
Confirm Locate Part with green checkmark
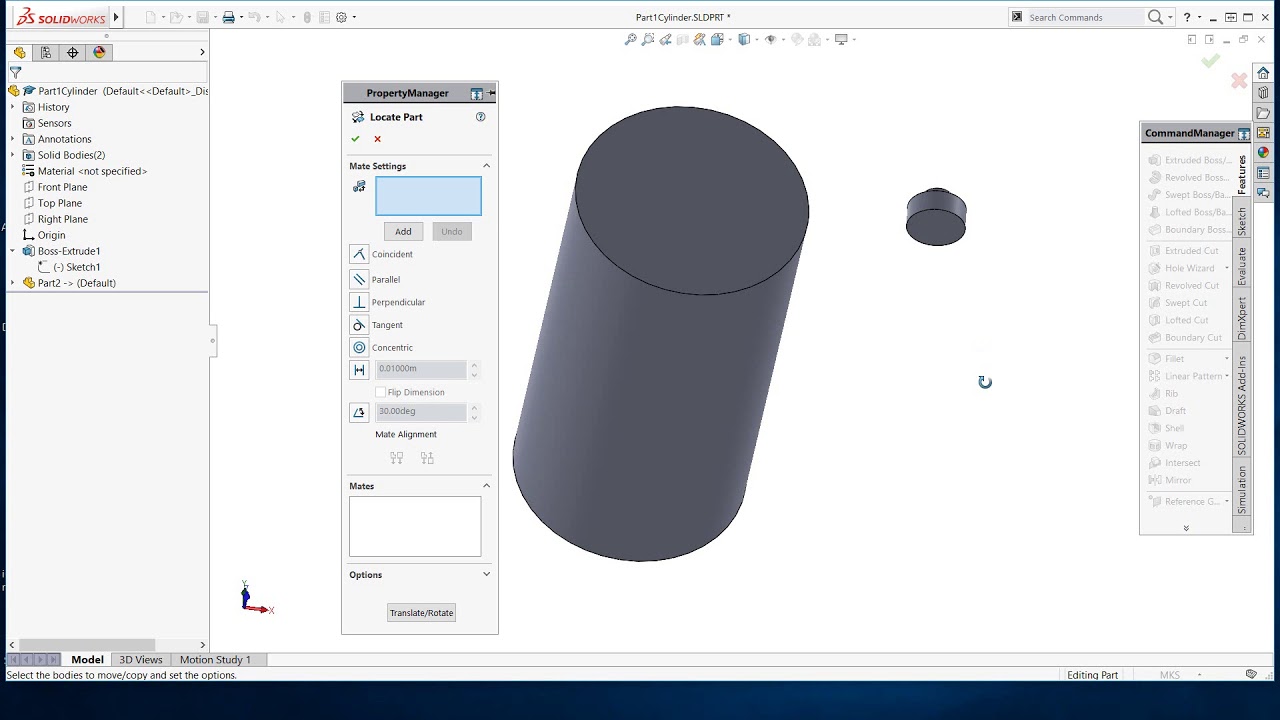point(355,139)
